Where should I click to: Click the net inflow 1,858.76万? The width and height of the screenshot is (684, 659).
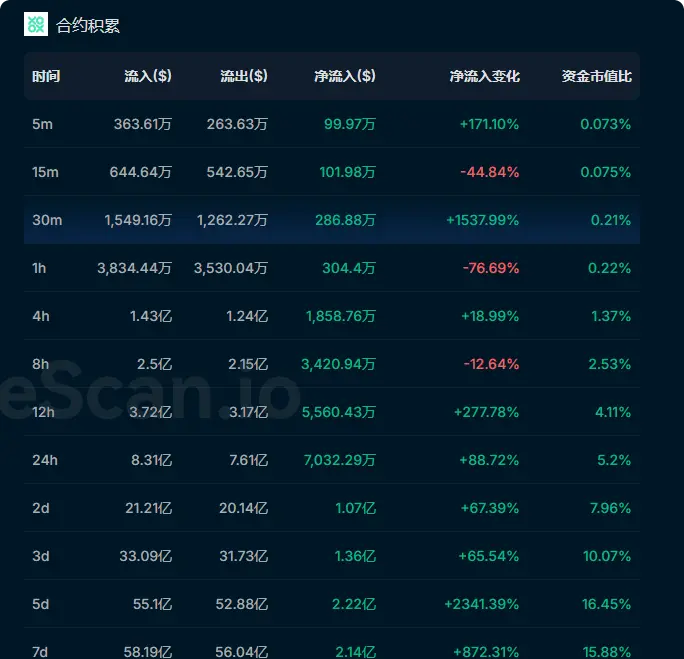click(341, 316)
